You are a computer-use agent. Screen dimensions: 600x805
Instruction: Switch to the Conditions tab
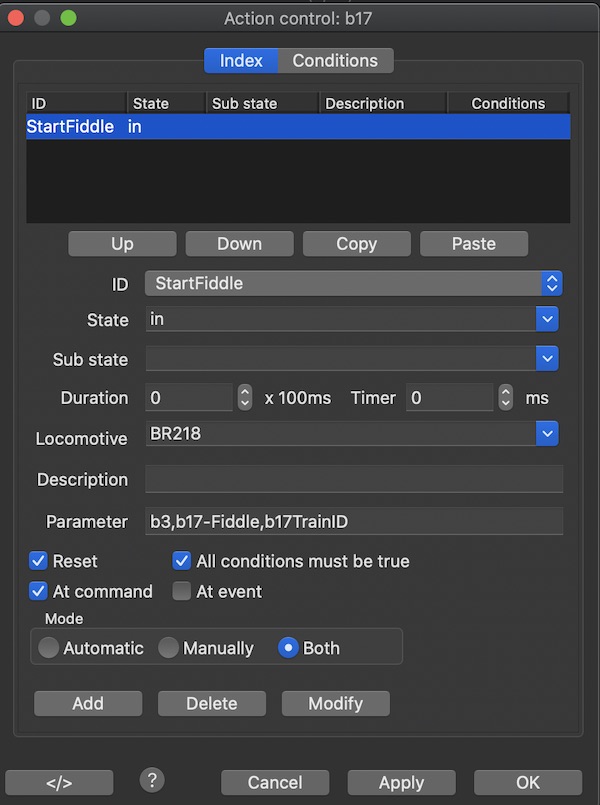pyautogui.click(x=335, y=61)
